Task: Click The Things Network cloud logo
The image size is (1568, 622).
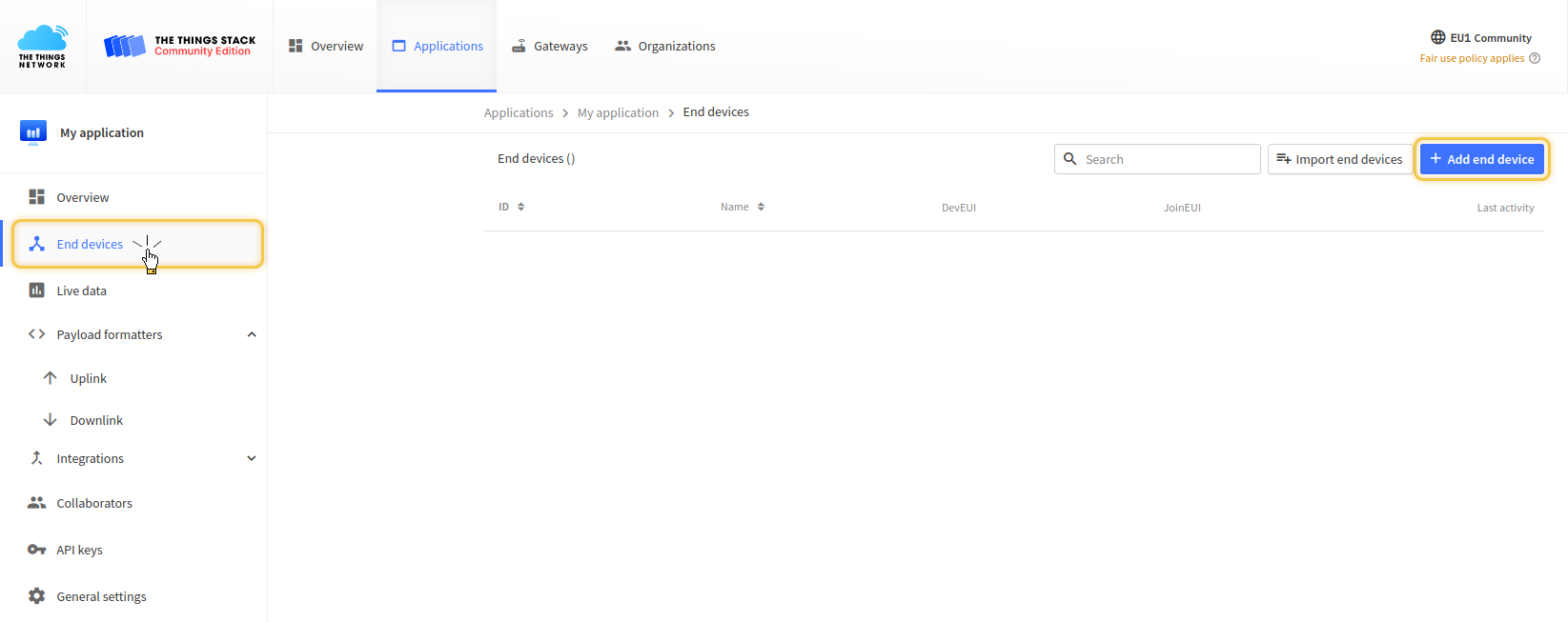Action: tap(43, 46)
